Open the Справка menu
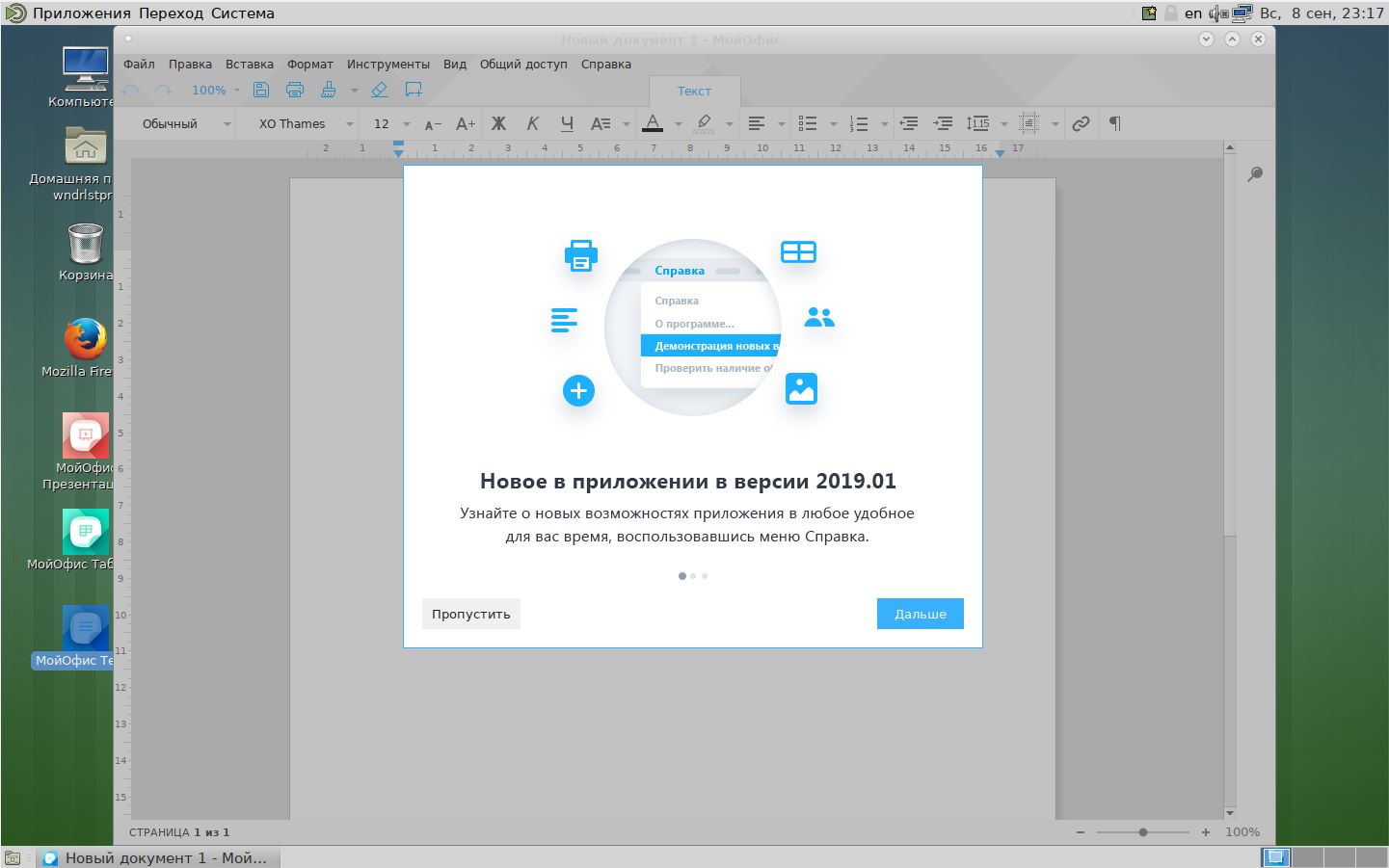The image size is (1389, 868). tap(606, 64)
